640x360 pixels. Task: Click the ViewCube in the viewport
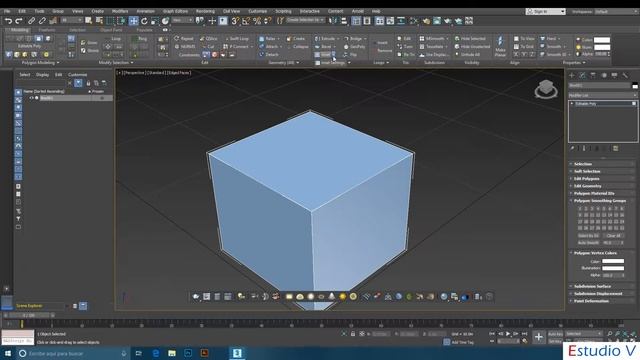click(546, 89)
